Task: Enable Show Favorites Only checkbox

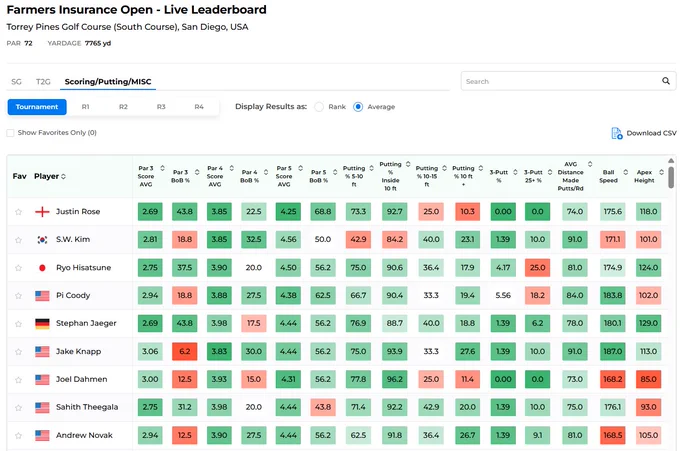Action: pos(10,133)
